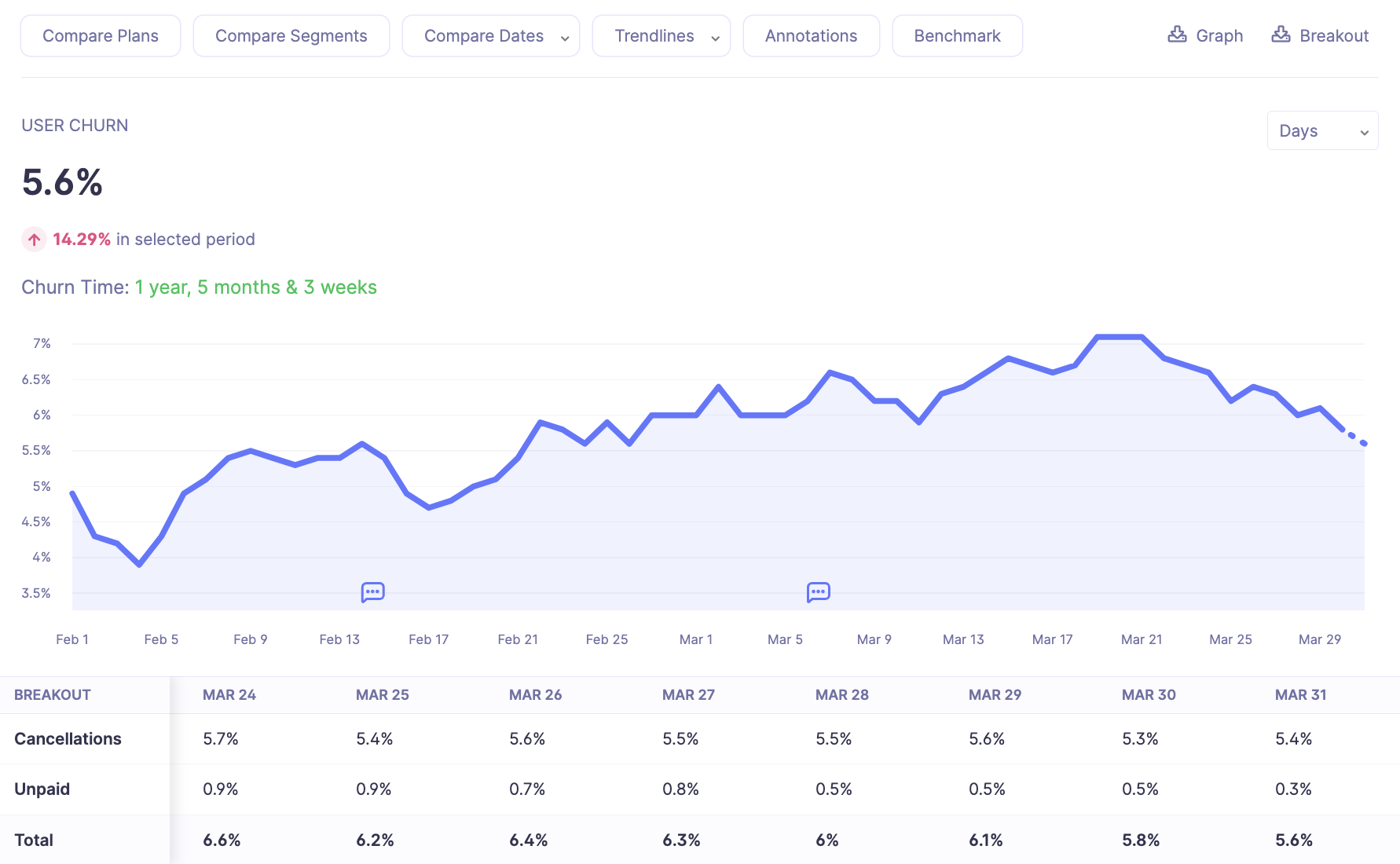Click the MAR 24 column header
The image size is (1400, 864).
229,695
